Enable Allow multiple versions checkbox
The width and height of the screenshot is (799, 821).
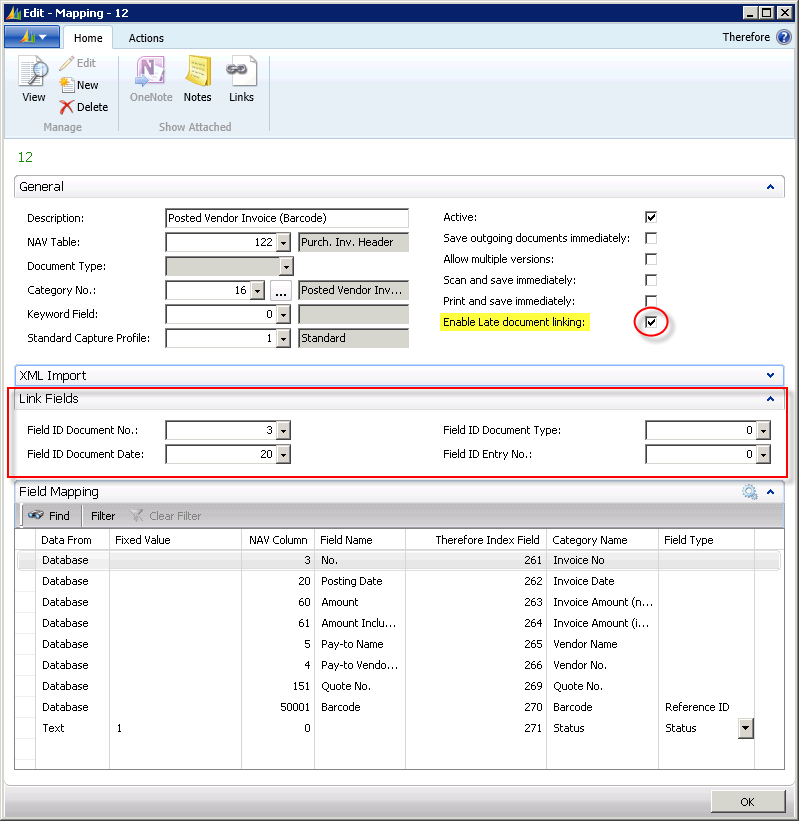651,259
